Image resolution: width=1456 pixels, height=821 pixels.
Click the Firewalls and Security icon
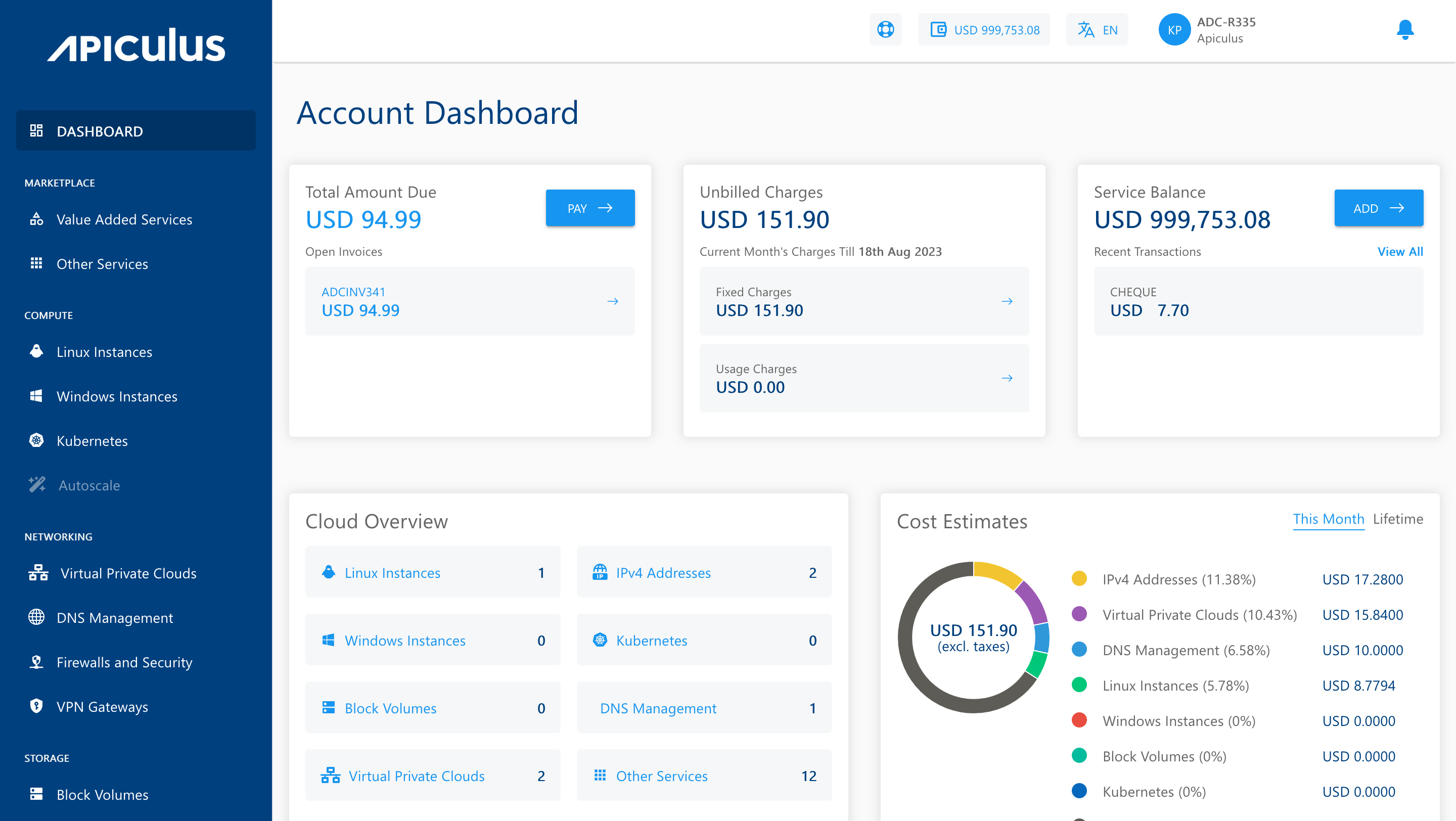click(36, 662)
